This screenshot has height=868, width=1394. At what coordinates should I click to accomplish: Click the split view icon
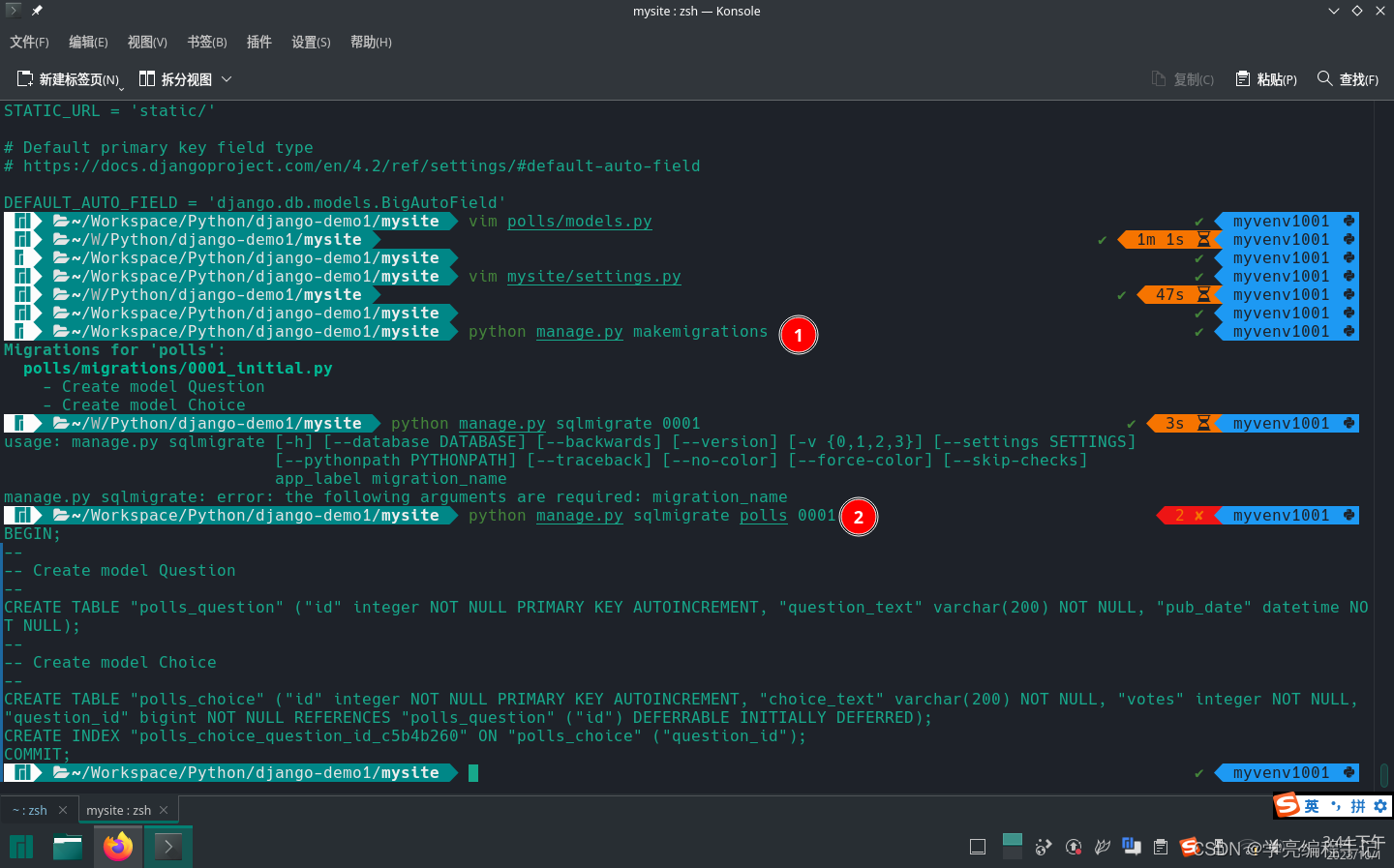tap(147, 78)
